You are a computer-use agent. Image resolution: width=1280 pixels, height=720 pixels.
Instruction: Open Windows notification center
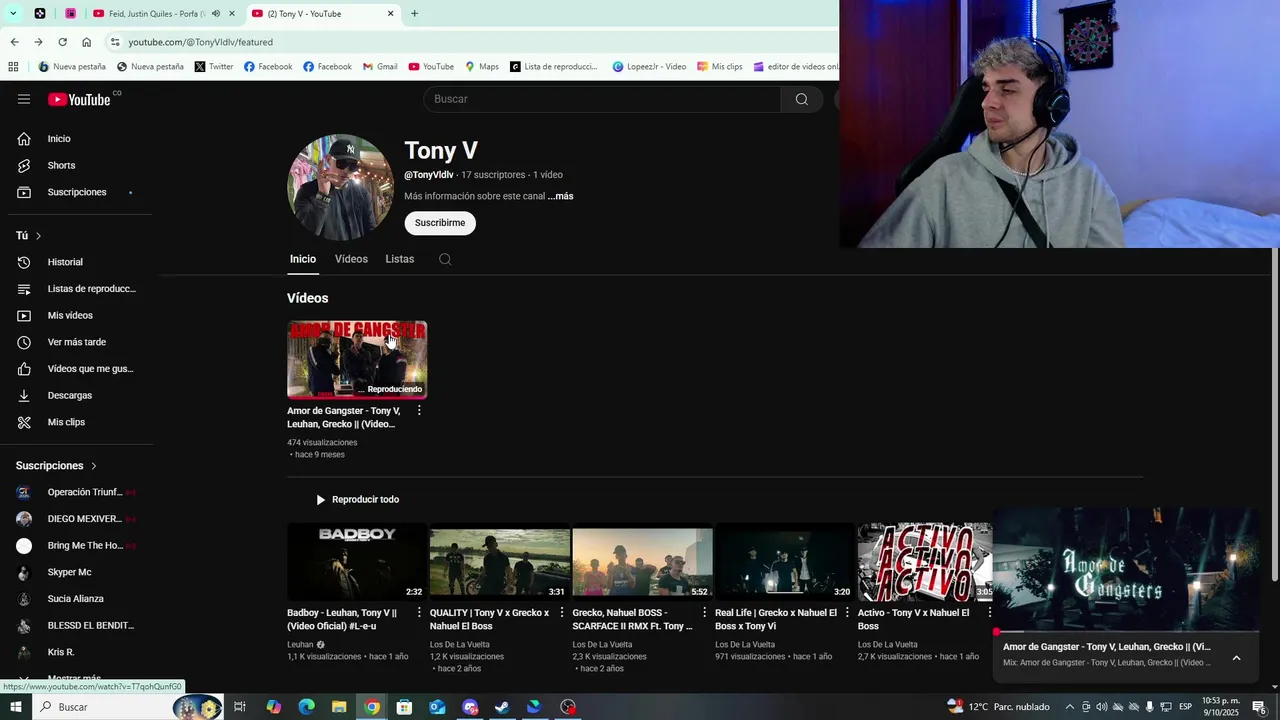(x=1259, y=707)
